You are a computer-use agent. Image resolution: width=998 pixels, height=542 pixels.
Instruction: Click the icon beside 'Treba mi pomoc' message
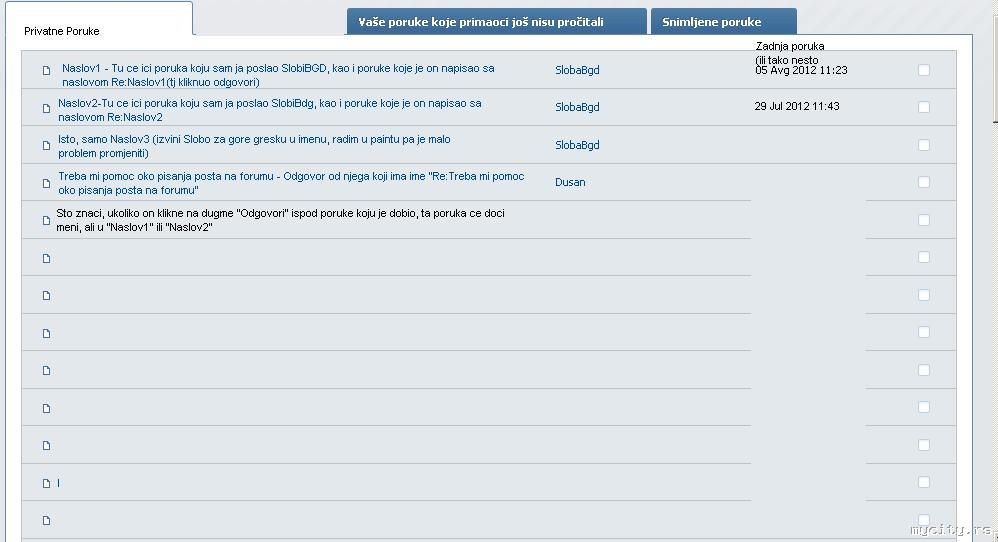[46, 183]
